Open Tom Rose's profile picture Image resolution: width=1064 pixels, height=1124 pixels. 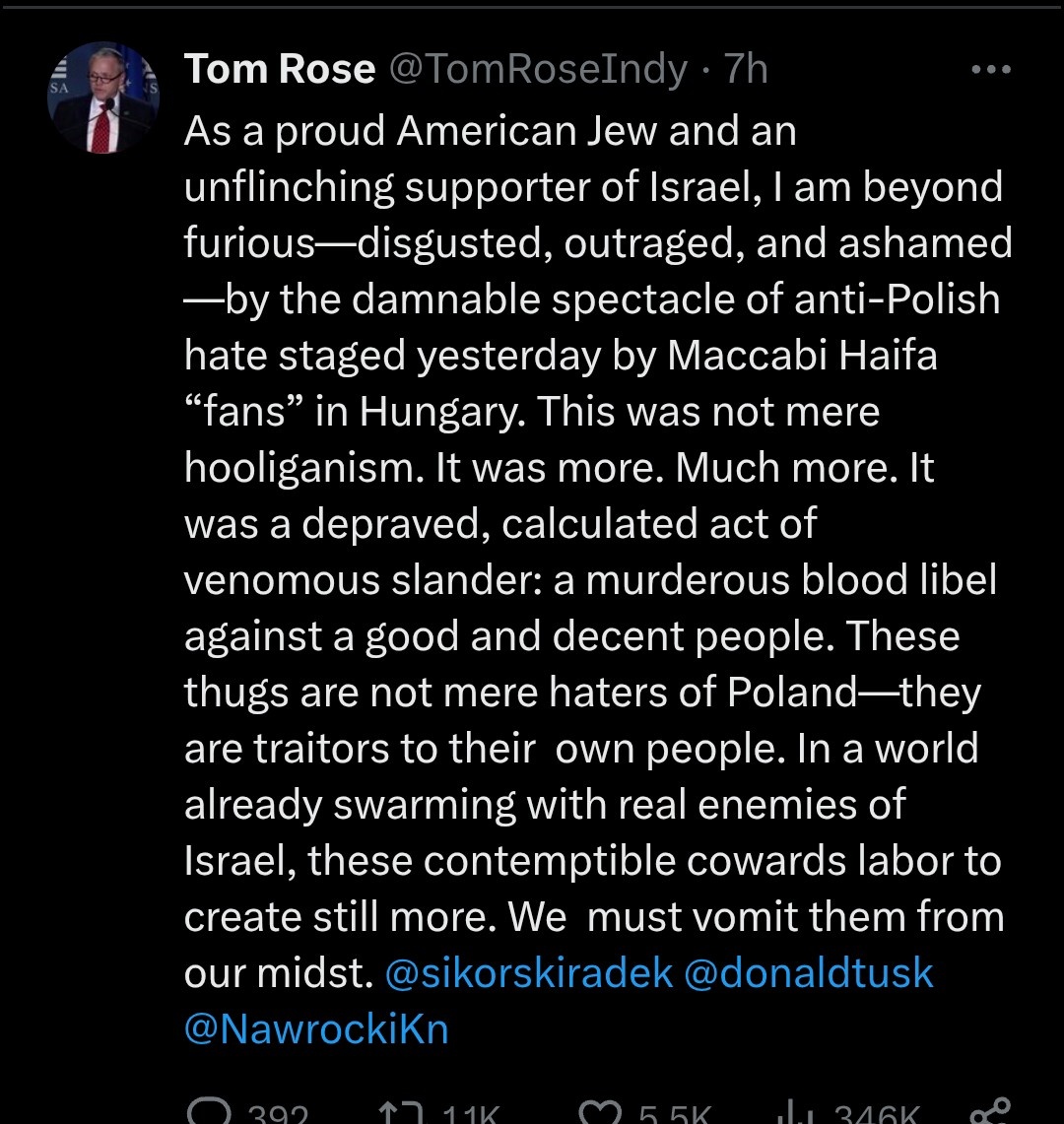(102, 98)
